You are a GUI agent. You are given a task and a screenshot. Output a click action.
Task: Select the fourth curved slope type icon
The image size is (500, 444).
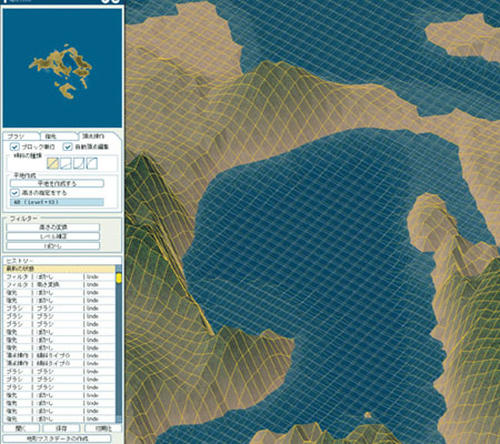(x=92, y=163)
